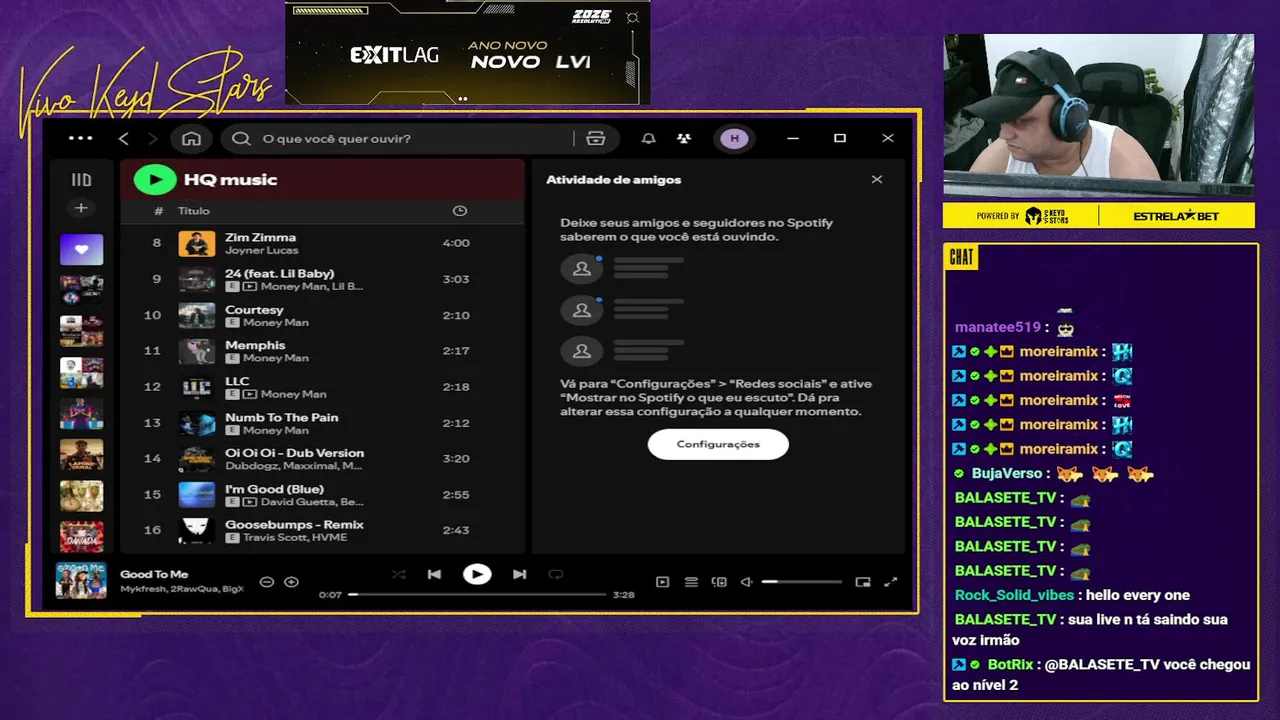Click now playing cover art thumbnail
This screenshot has height=720, width=1280.
click(81, 581)
